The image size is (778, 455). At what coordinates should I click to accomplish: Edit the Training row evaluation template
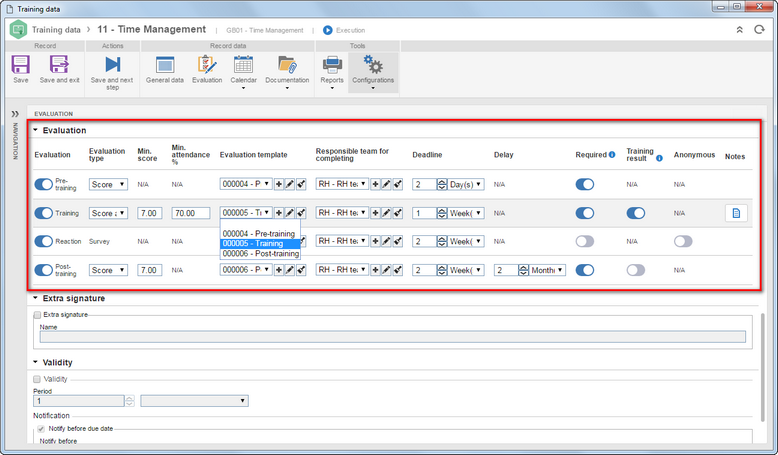coord(290,213)
